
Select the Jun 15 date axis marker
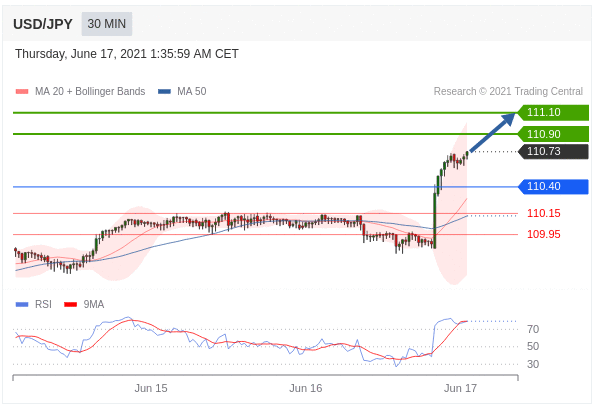pyautogui.click(x=151, y=388)
